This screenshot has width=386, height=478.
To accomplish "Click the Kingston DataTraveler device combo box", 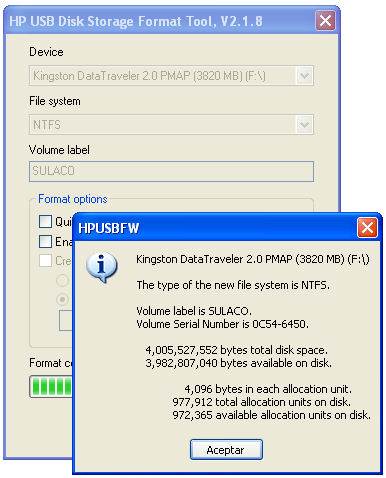I will (x=171, y=76).
